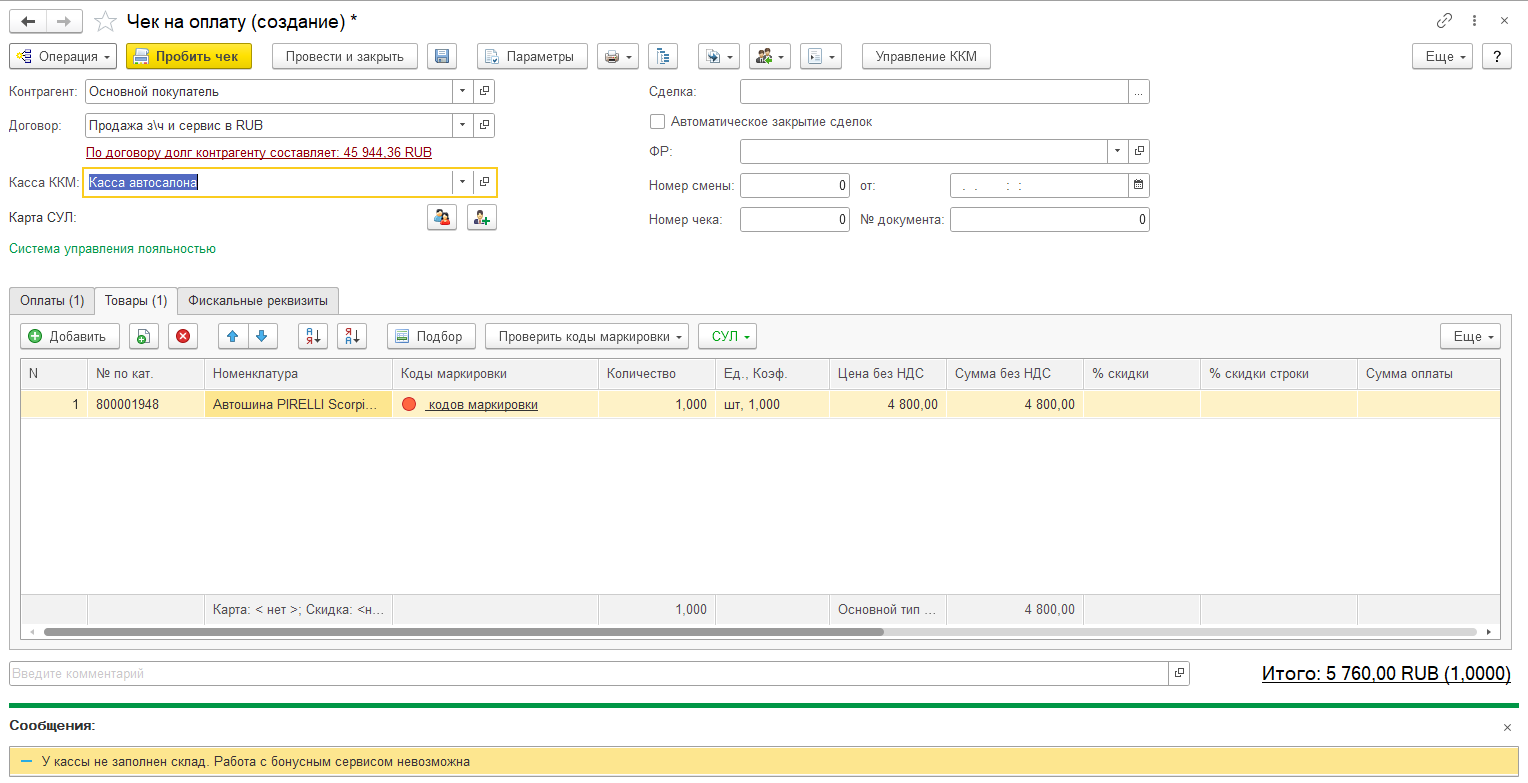Expand the comment field editor
This screenshot has height=783, width=1528.
pyautogui.click(x=1179, y=673)
